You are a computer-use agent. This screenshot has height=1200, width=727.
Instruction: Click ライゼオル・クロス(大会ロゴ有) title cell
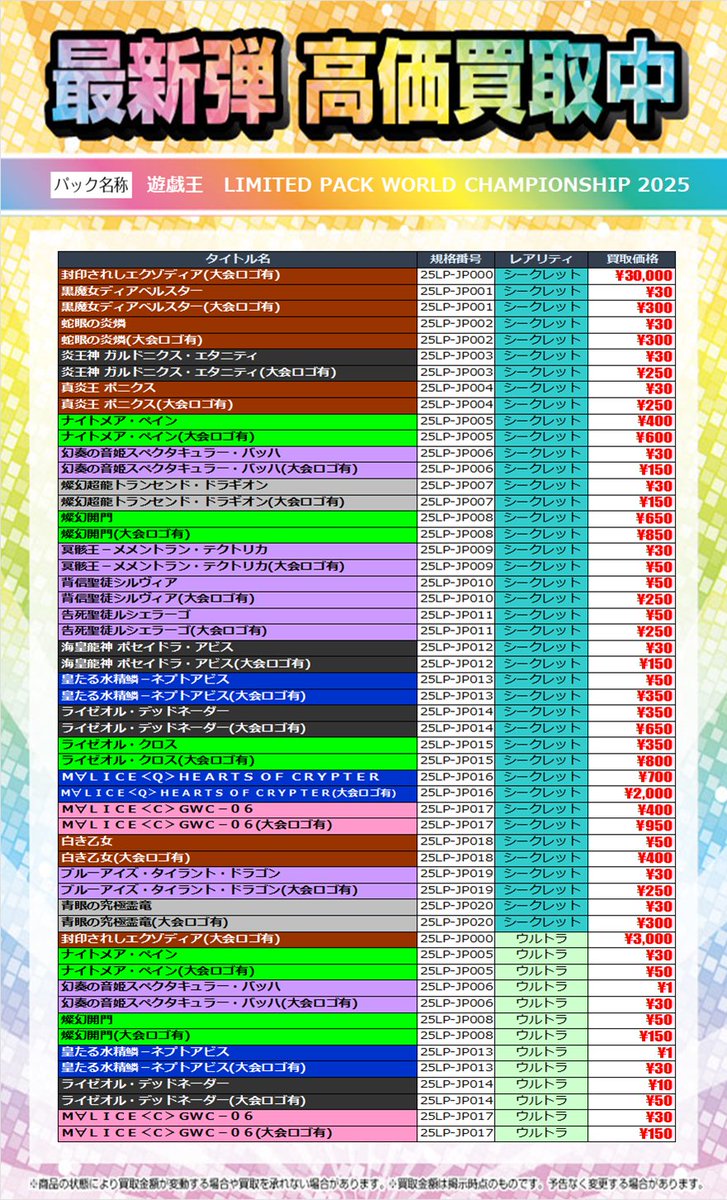[237, 761]
